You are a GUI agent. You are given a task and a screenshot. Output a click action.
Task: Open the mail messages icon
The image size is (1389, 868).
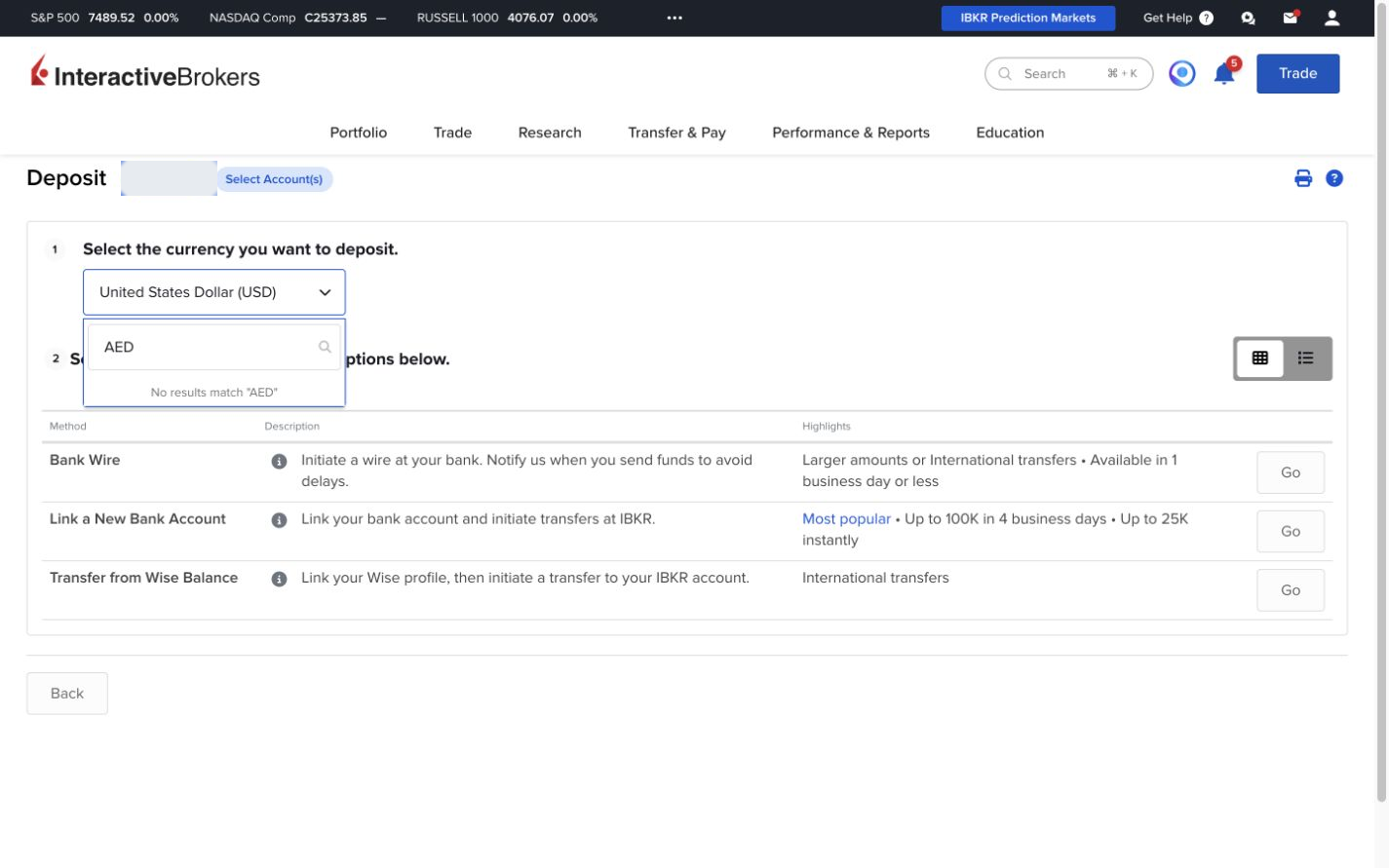[1291, 18]
